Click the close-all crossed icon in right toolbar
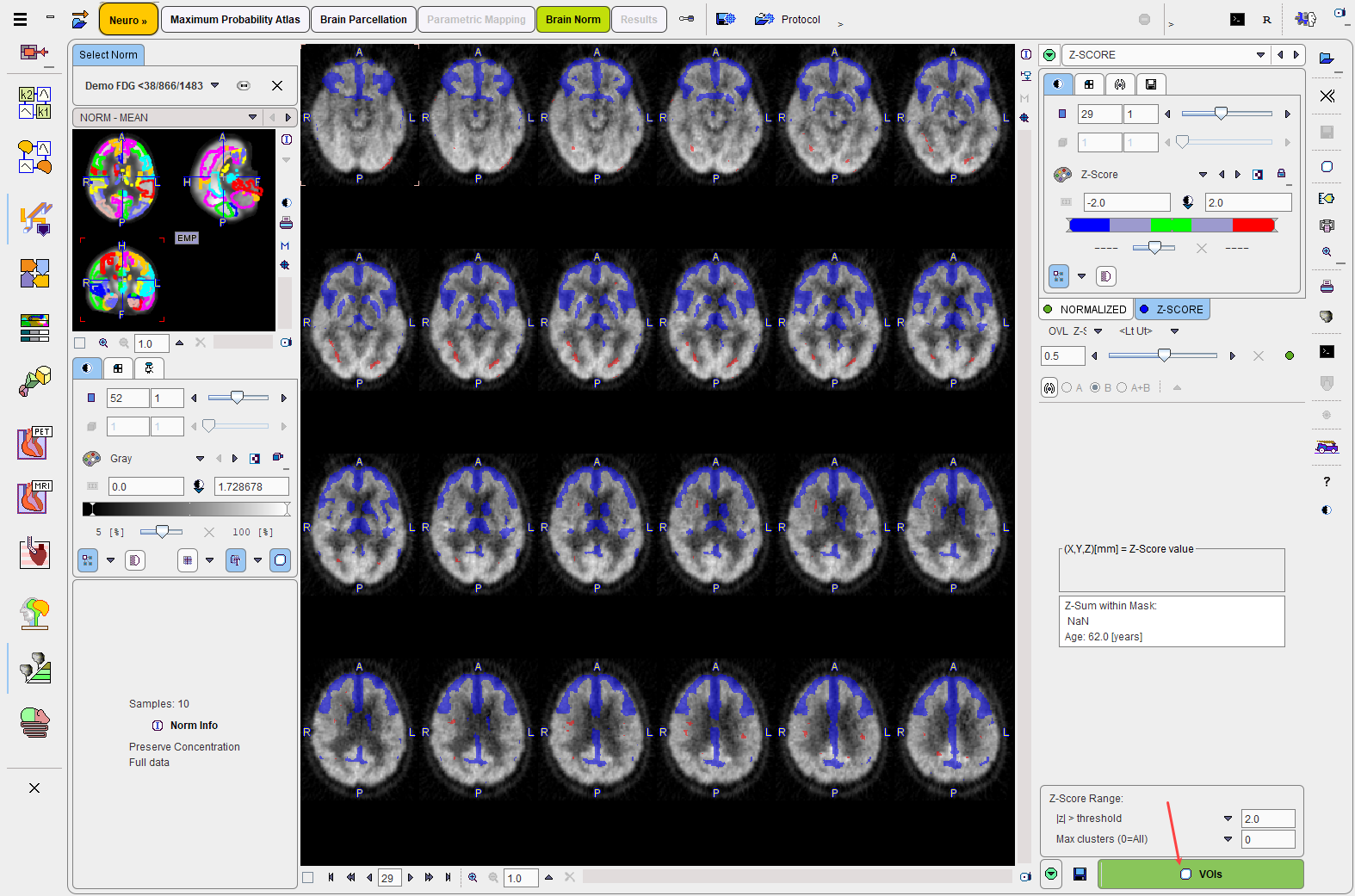 click(1327, 96)
